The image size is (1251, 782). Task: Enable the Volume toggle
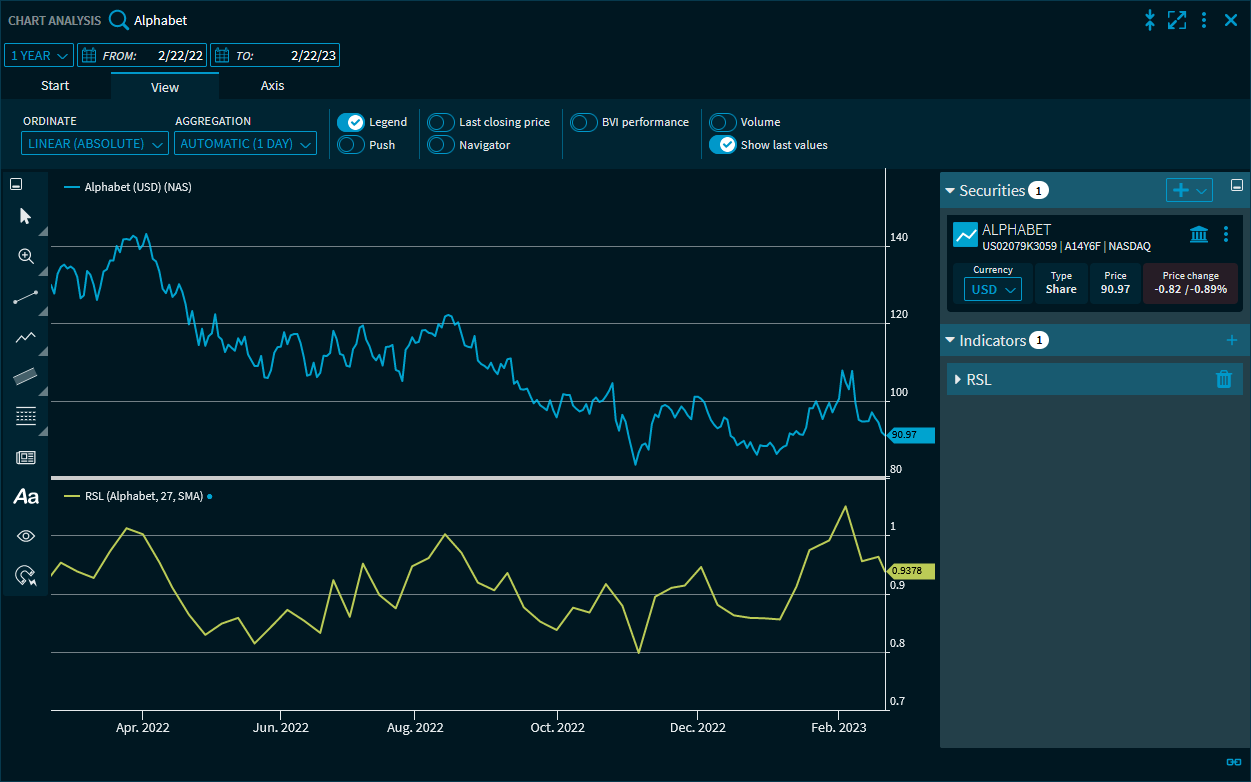coord(723,122)
